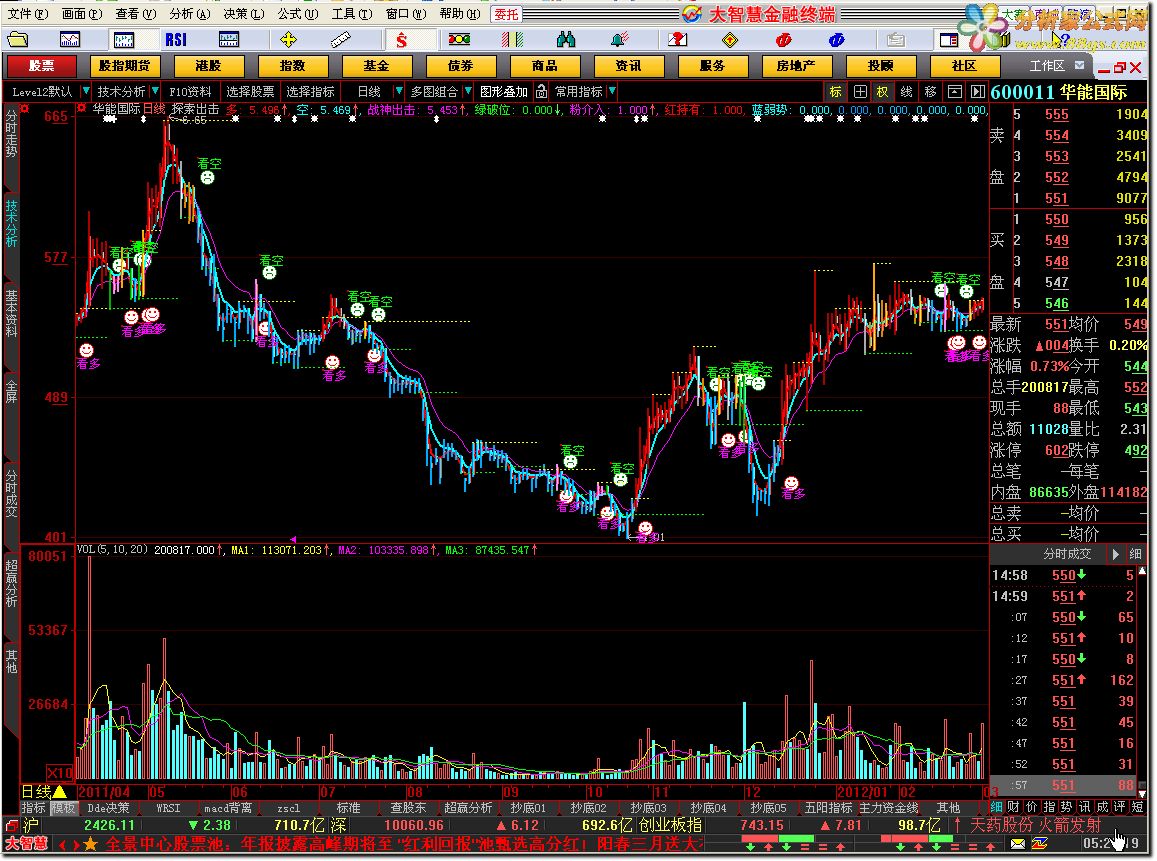
Task: Select the 港股 category button
Action: point(208,66)
